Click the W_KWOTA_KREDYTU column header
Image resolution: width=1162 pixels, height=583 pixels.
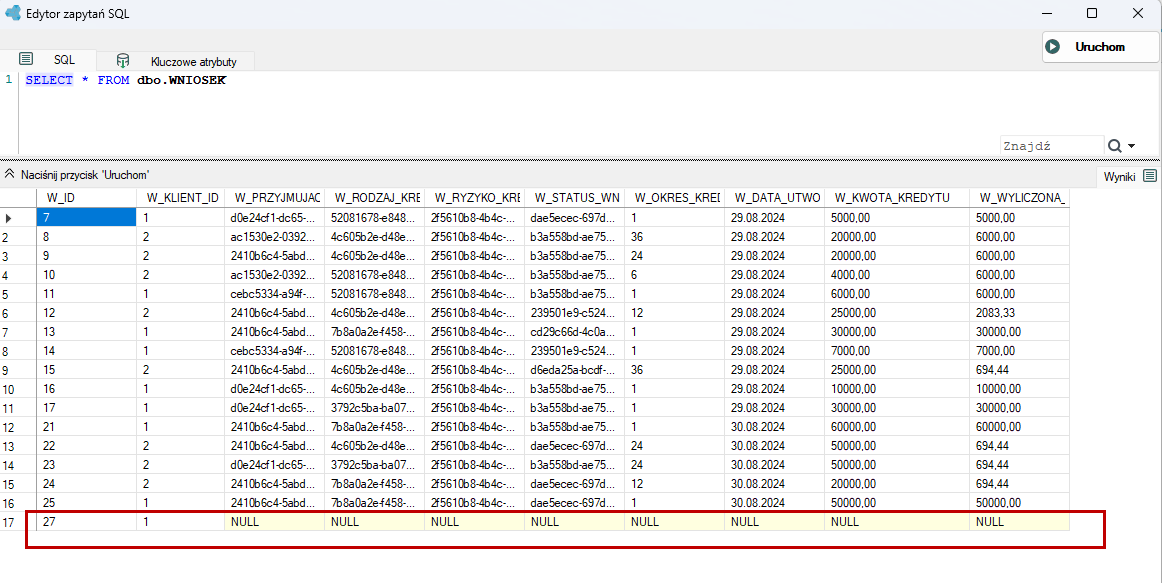[x=896, y=198]
